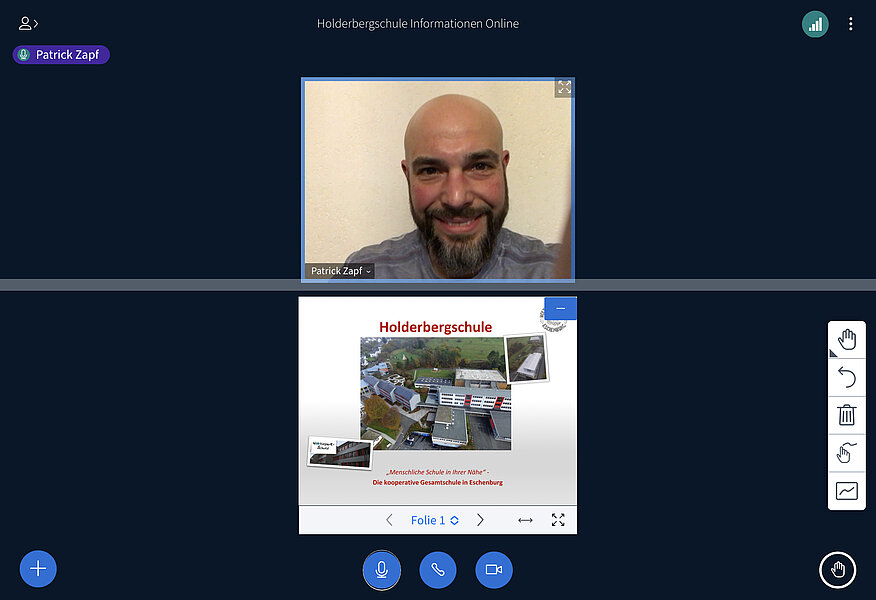Undo the last whiteboard annotation

tap(847, 377)
